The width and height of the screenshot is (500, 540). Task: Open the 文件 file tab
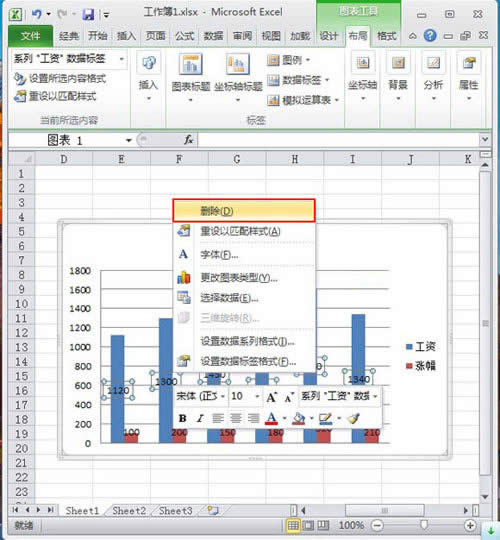(x=30, y=36)
